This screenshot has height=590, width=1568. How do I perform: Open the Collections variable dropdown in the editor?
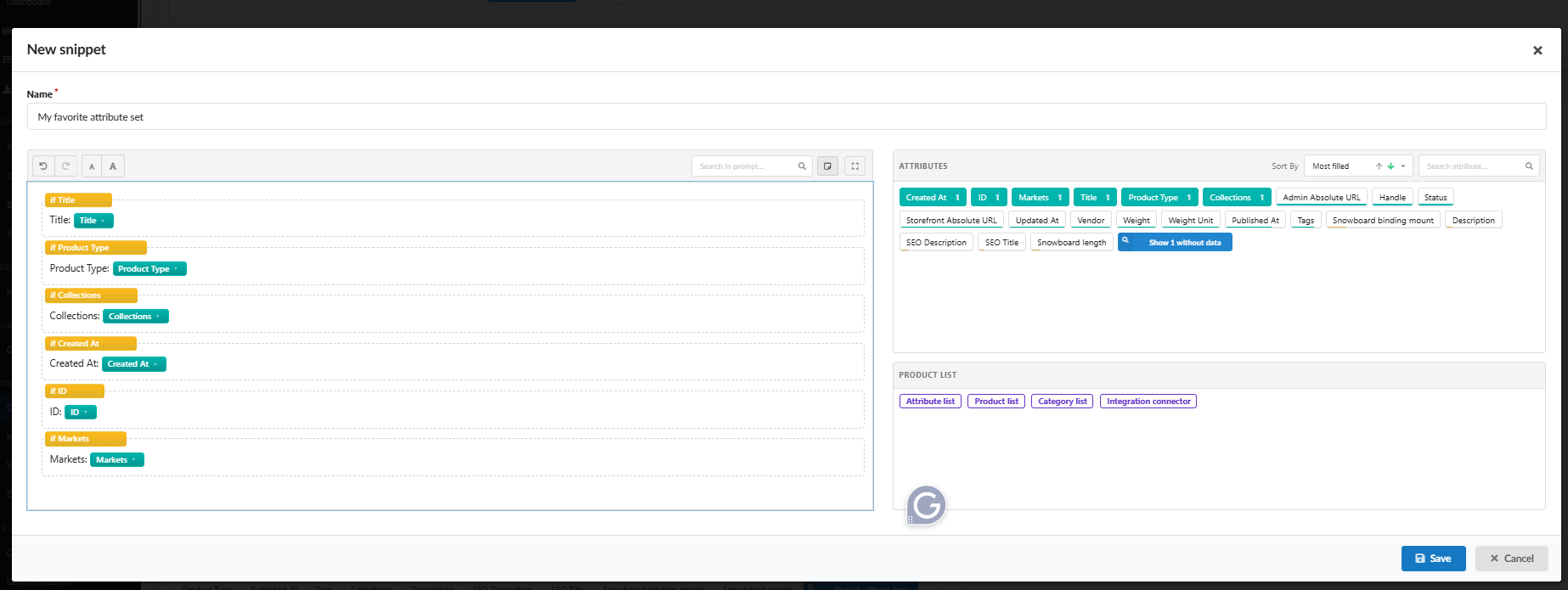pos(136,317)
